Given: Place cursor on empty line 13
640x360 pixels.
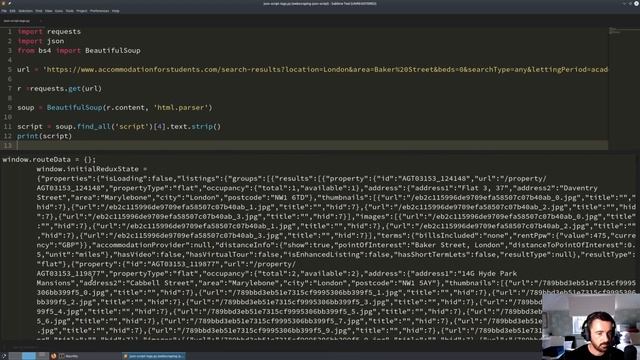Looking at the screenshot, I should 312,145.
